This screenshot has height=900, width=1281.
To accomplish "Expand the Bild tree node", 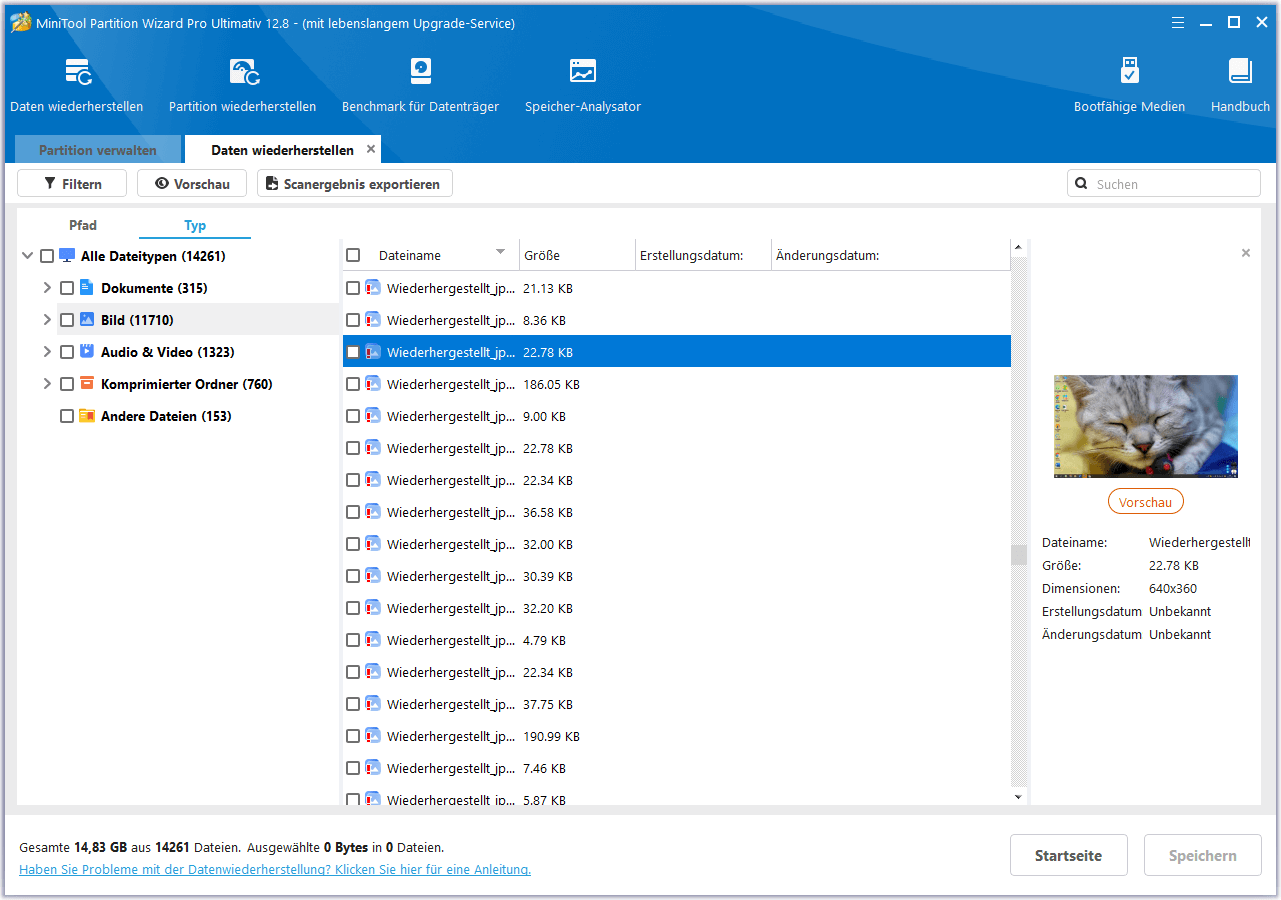I will (x=47, y=320).
